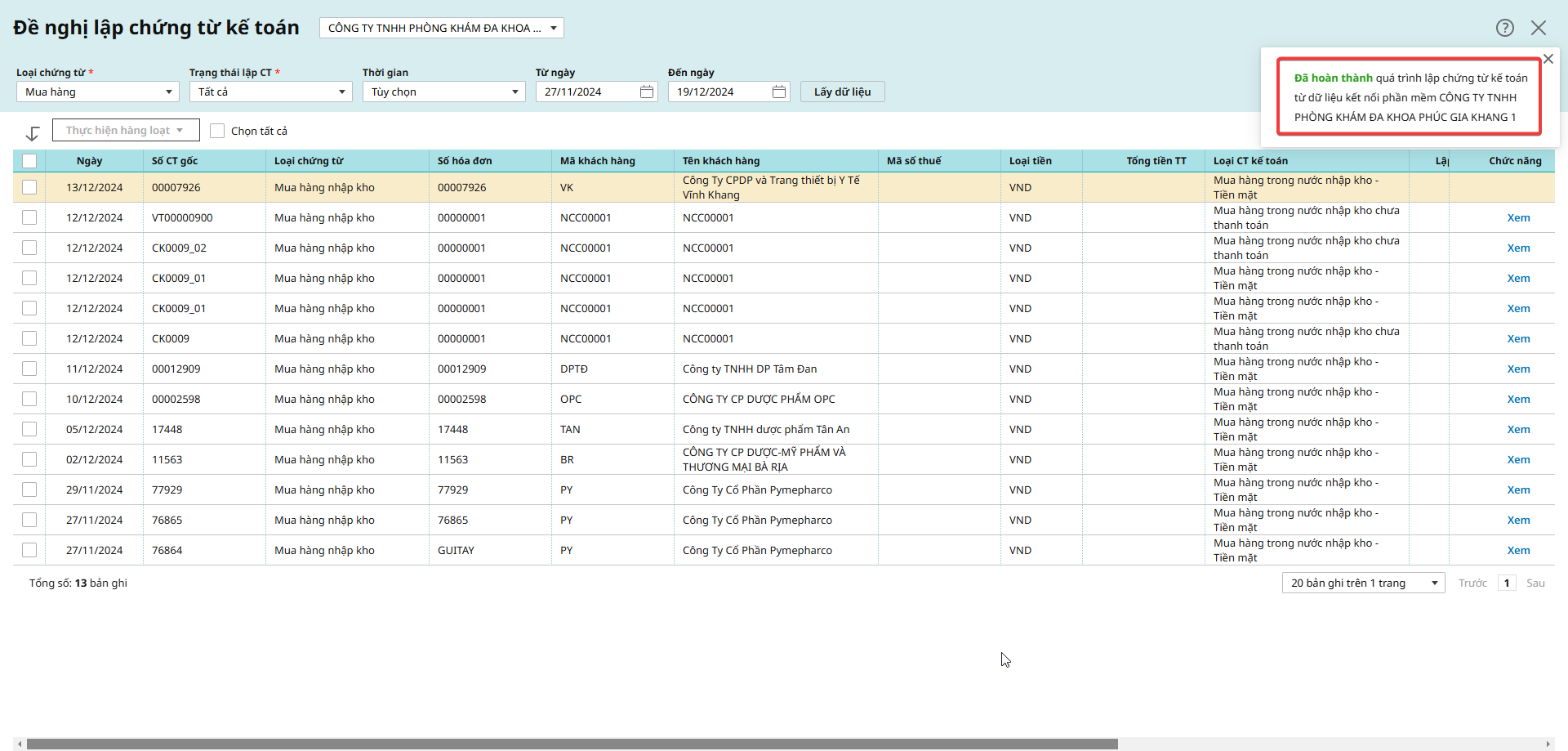Open the Thời gian dropdown

click(x=444, y=92)
